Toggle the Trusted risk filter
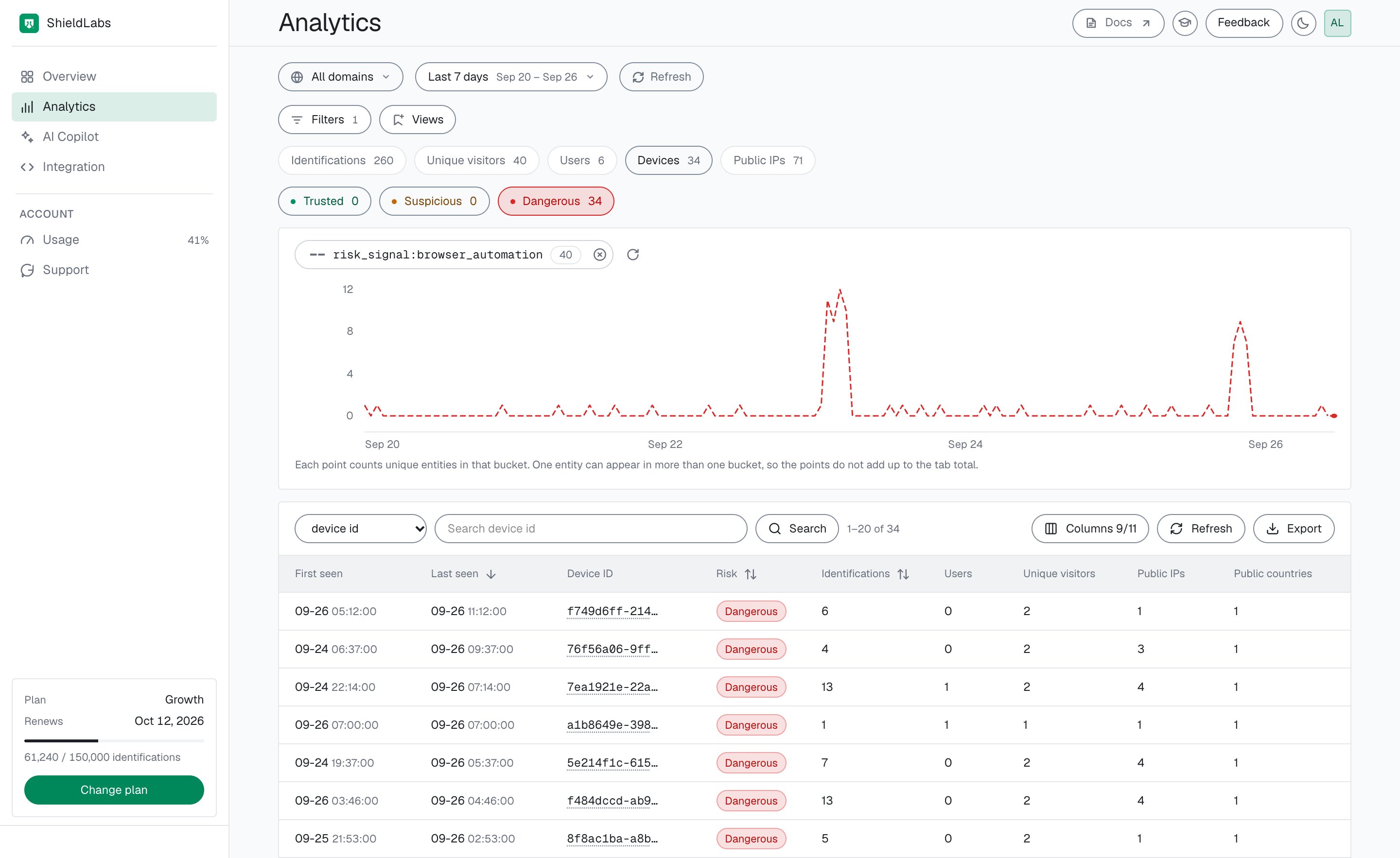This screenshot has height=858, width=1400. [324, 201]
